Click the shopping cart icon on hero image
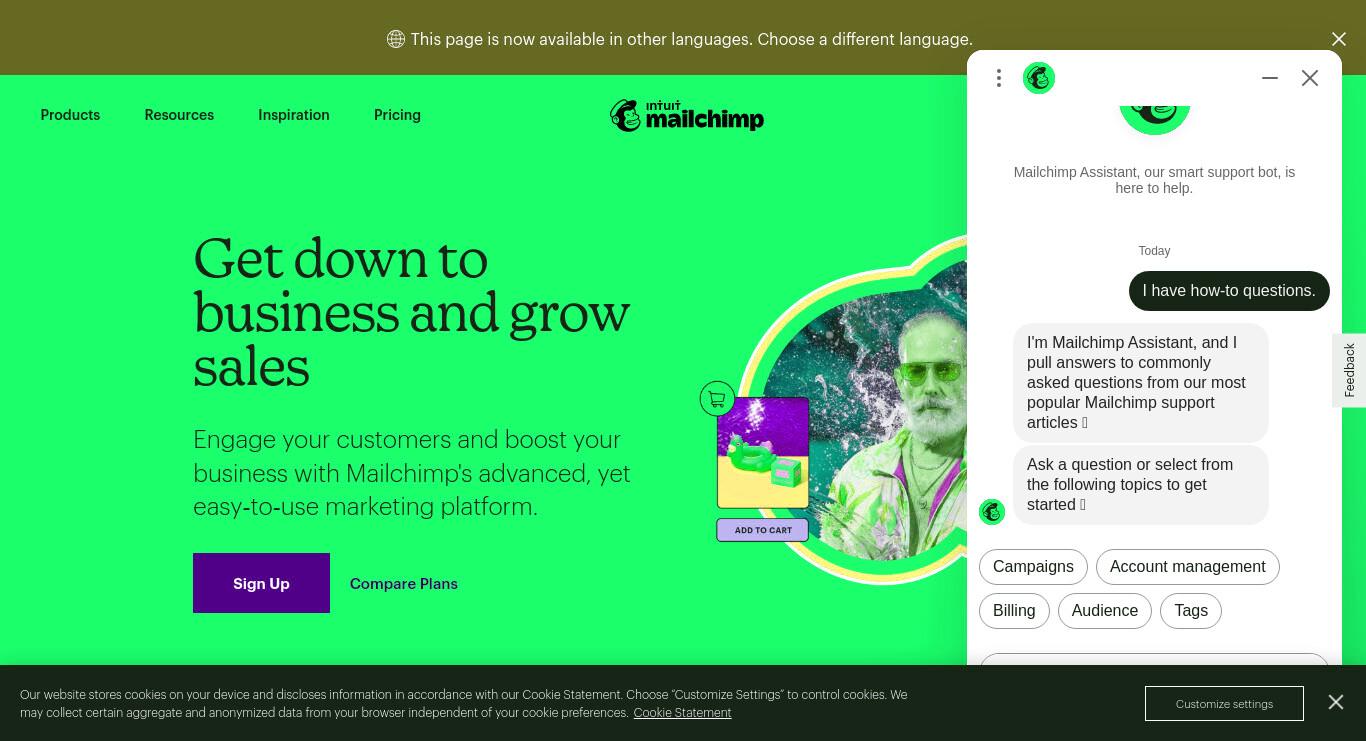The width and height of the screenshot is (1366, 741). tap(717, 399)
